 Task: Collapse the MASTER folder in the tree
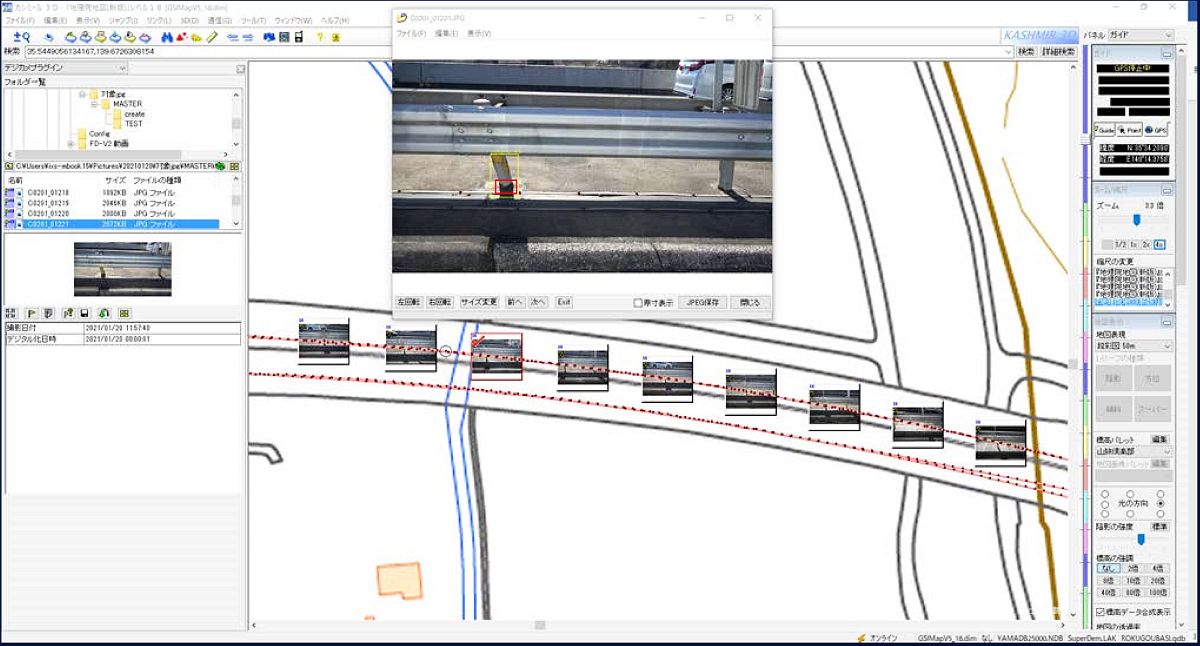click(93, 104)
